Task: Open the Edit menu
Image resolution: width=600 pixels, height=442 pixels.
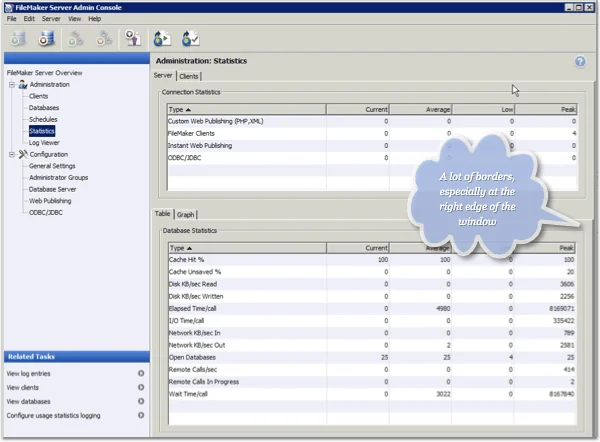Action: (29, 19)
